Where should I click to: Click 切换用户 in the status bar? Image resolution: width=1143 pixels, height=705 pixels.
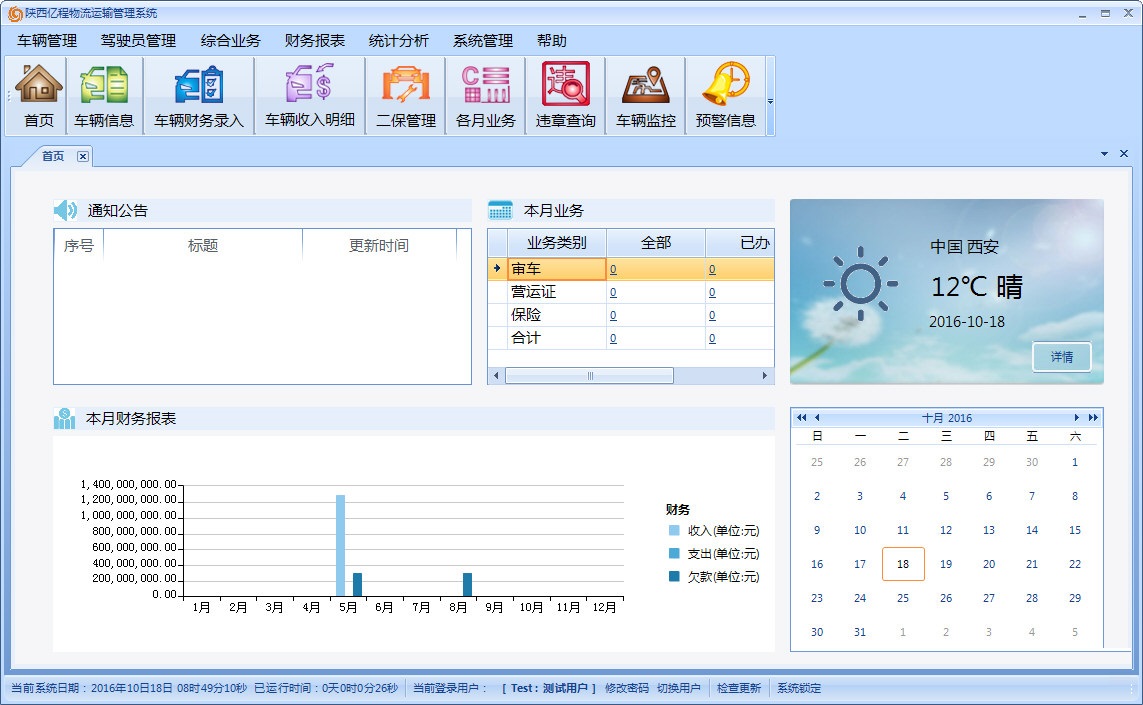coord(679,688)
